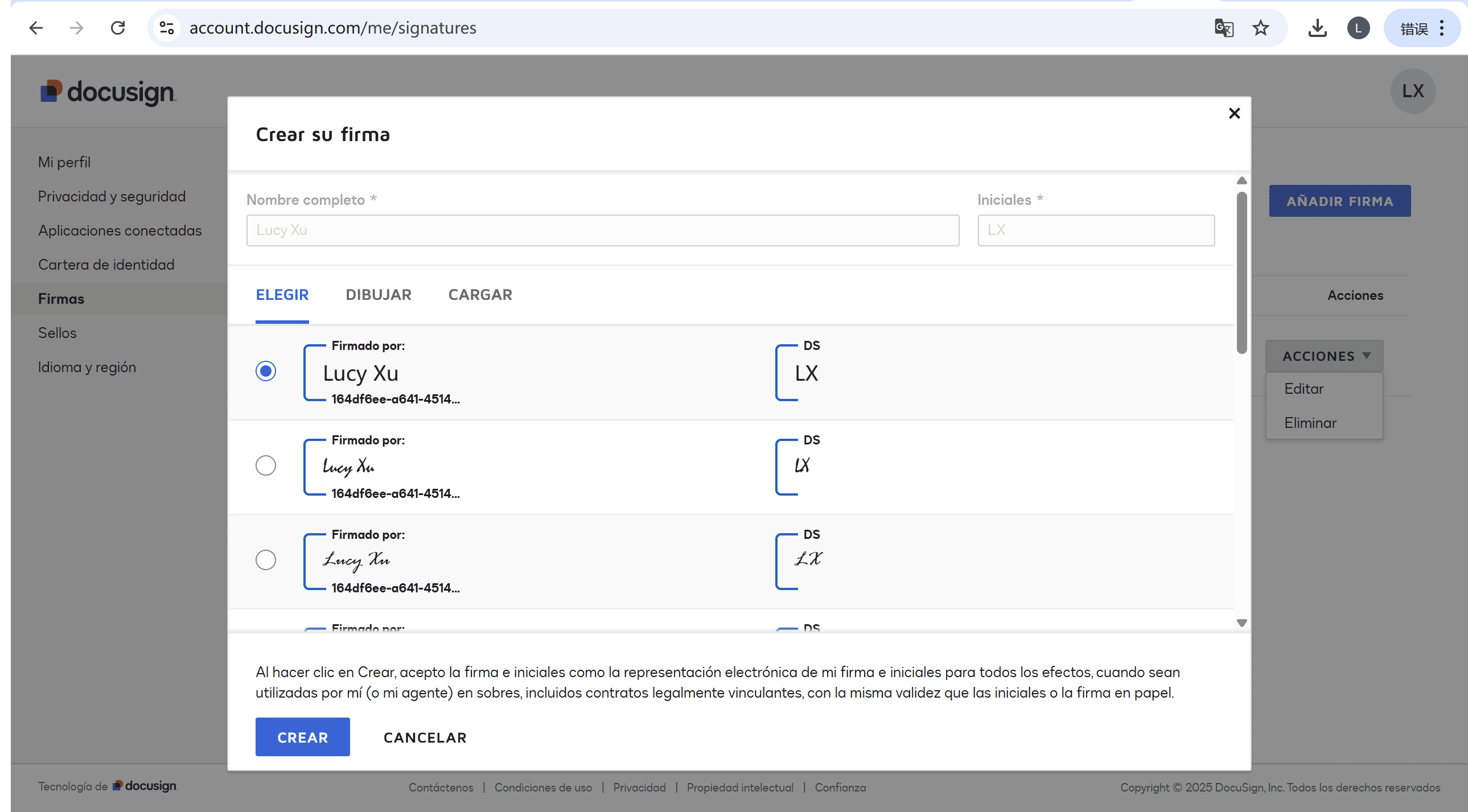Click the address bar URL
The image size is (1468, 812).
pyautogui.click(x=333, y=28)
